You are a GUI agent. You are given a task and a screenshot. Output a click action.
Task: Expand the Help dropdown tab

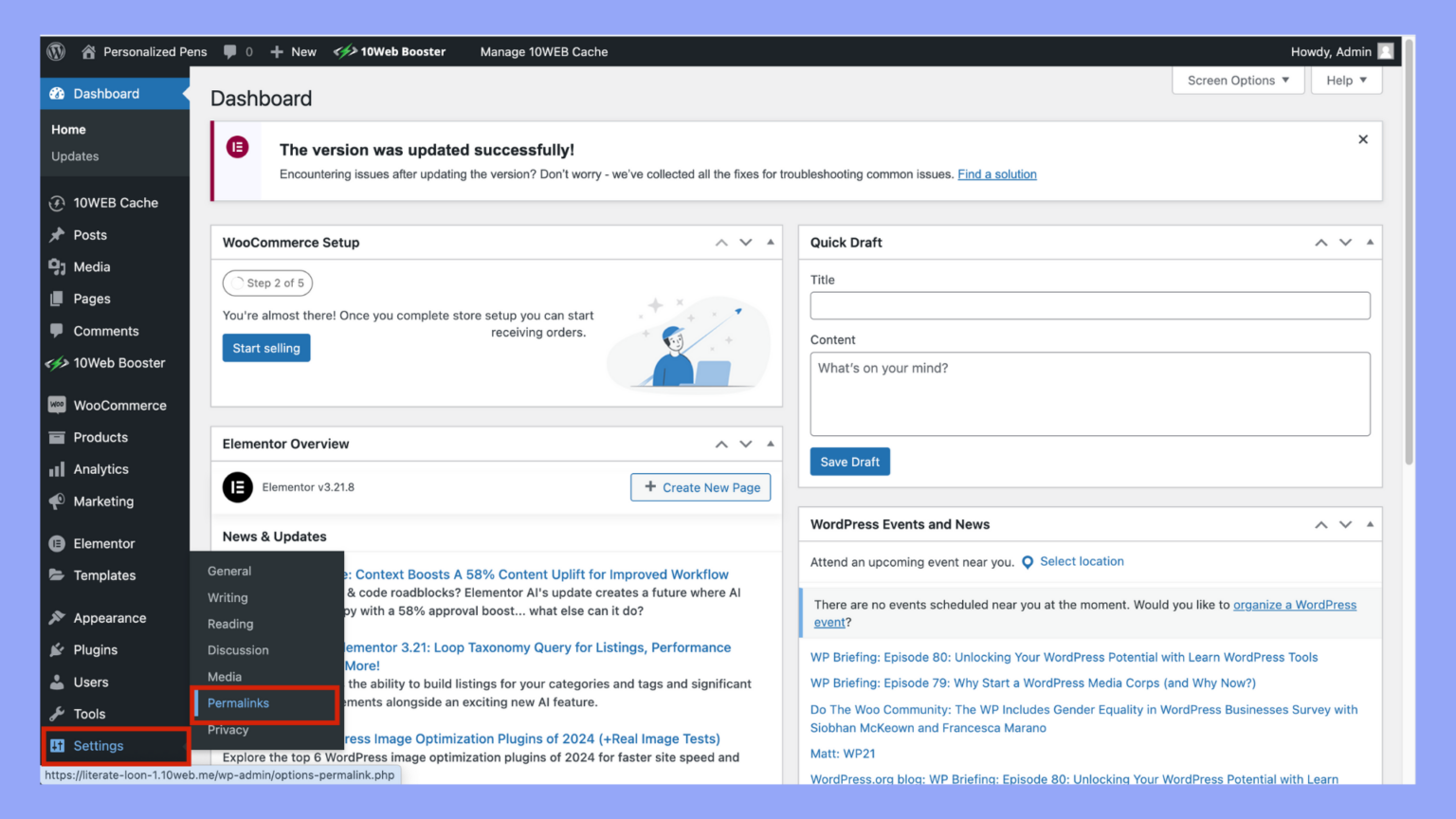tap(1346, 81)
